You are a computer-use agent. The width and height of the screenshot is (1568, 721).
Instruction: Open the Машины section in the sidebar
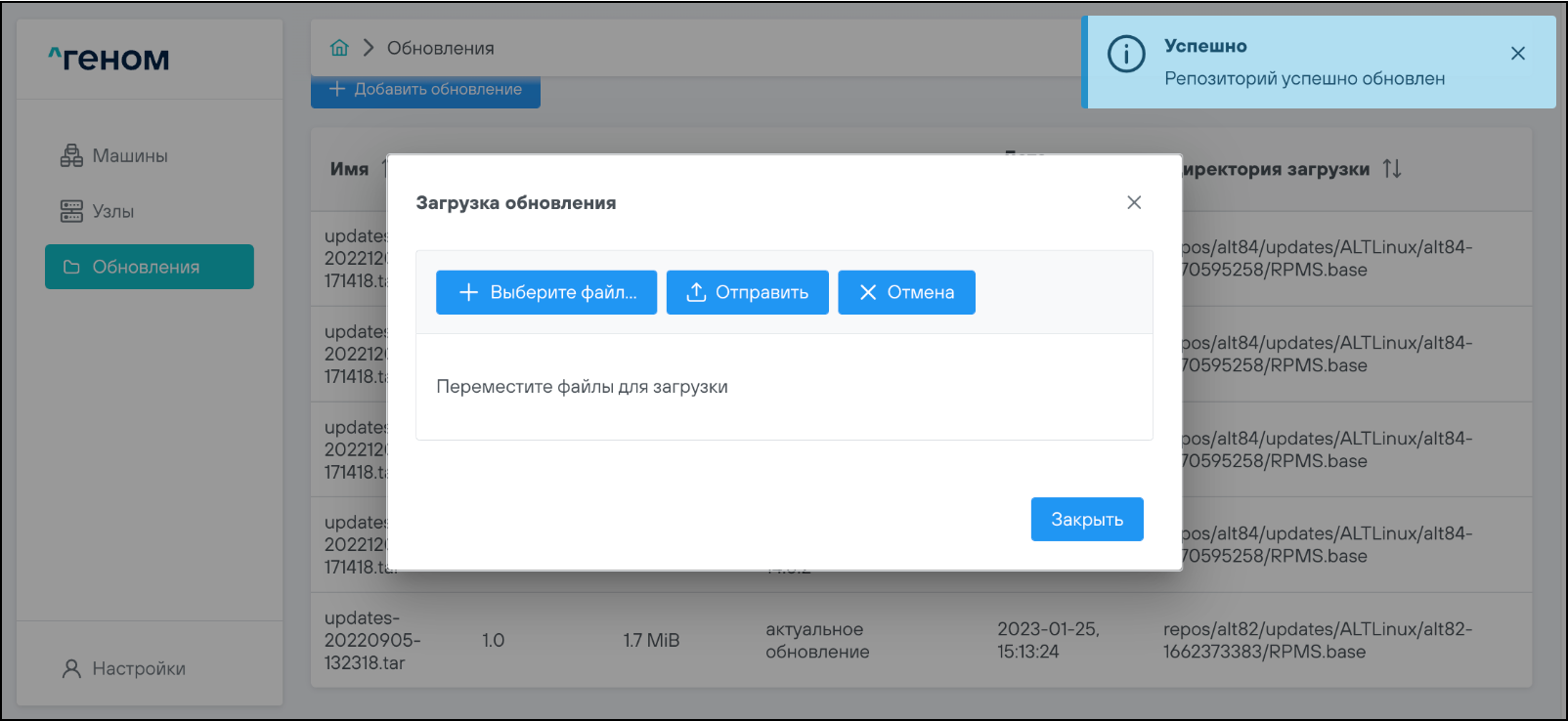[114, 156]
